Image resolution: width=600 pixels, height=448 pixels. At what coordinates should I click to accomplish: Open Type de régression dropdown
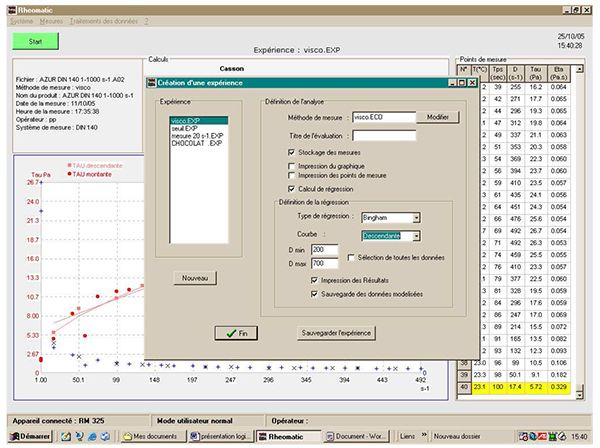416,218
